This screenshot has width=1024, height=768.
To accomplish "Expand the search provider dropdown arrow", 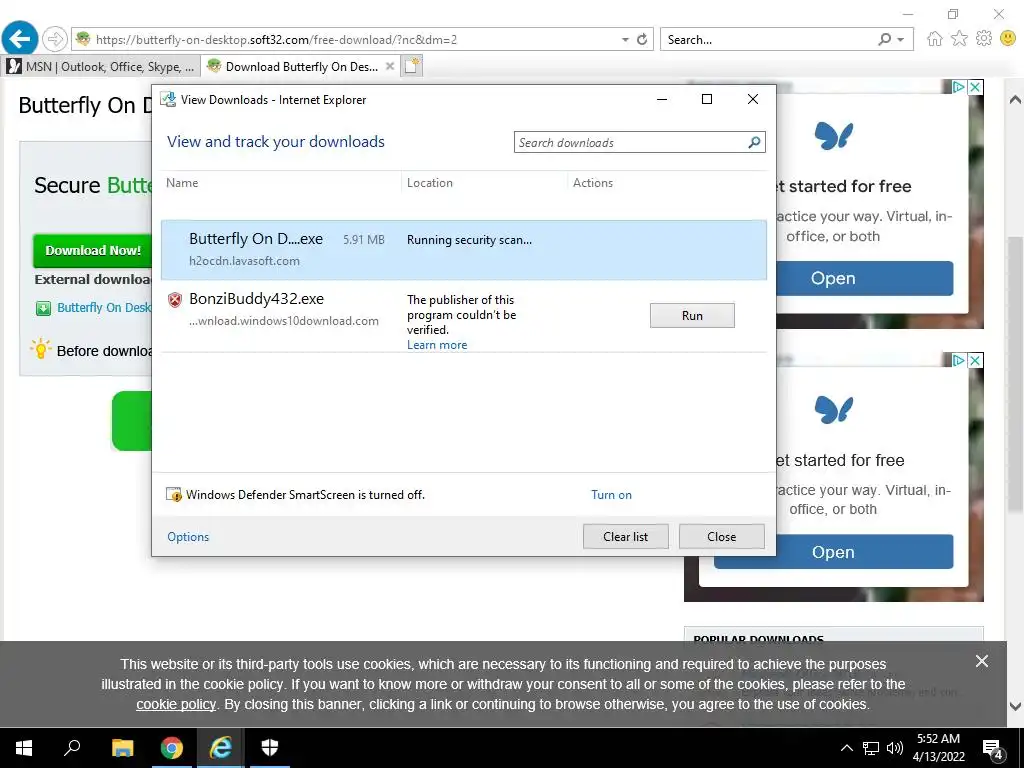I will [x=901, y=40].
